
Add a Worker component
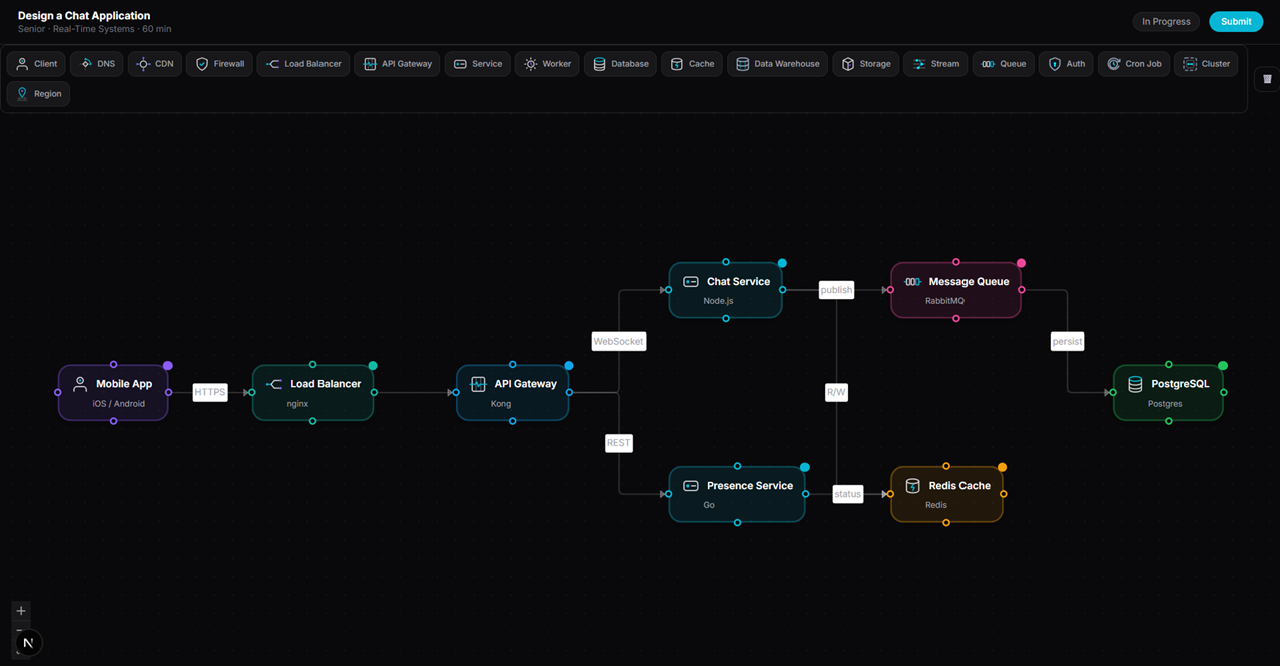pos(546,63)
